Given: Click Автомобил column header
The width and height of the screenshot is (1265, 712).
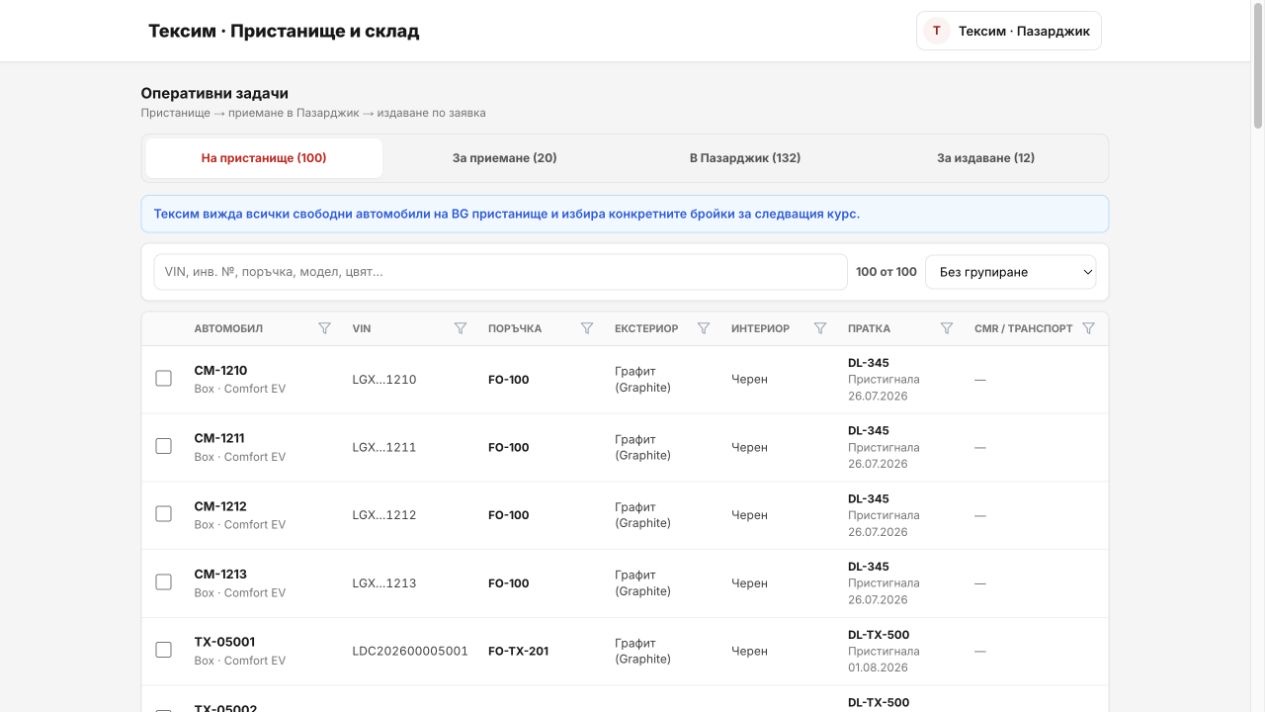Looking at the screenshot, I should pyautogui.click(x=229, y=329).
